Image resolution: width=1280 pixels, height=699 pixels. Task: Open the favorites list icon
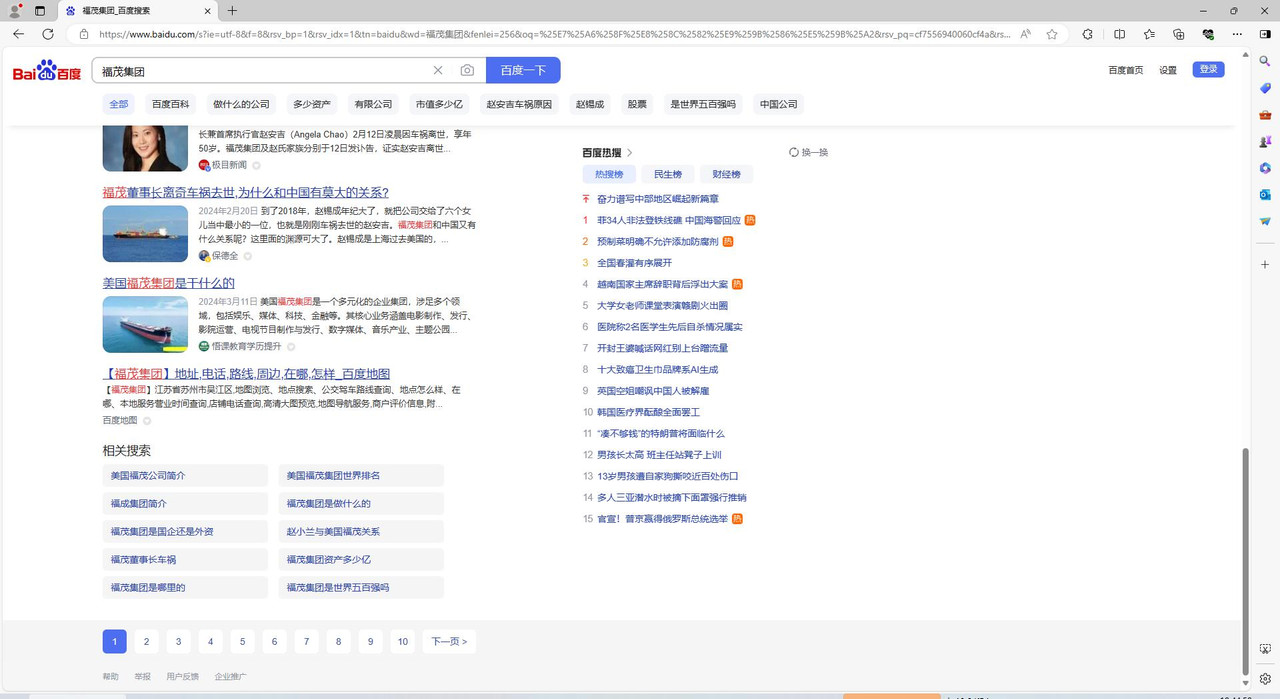tap(1149, 34)
